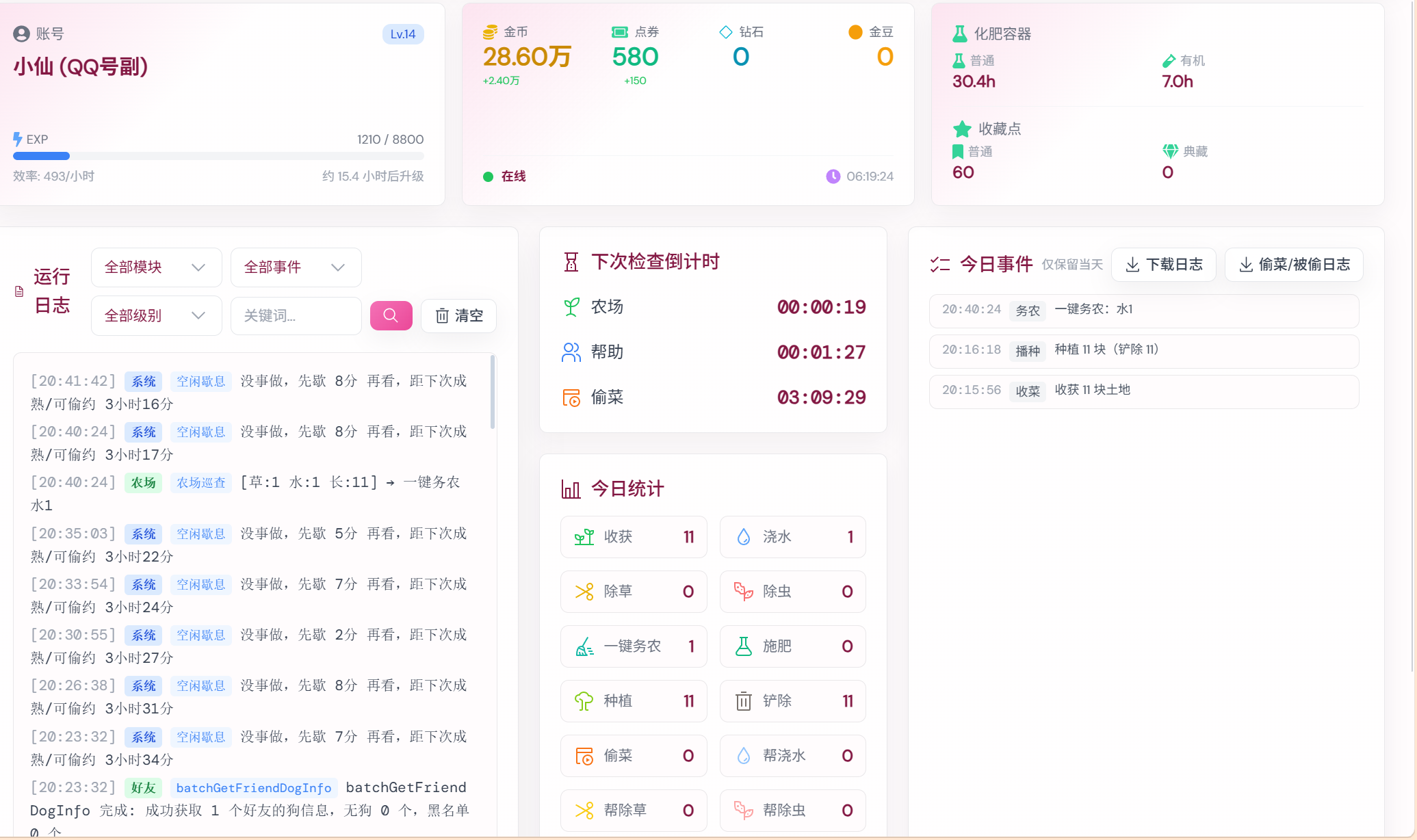Click the 清空 clear log button
The image size is (1417, 840).
458,315
